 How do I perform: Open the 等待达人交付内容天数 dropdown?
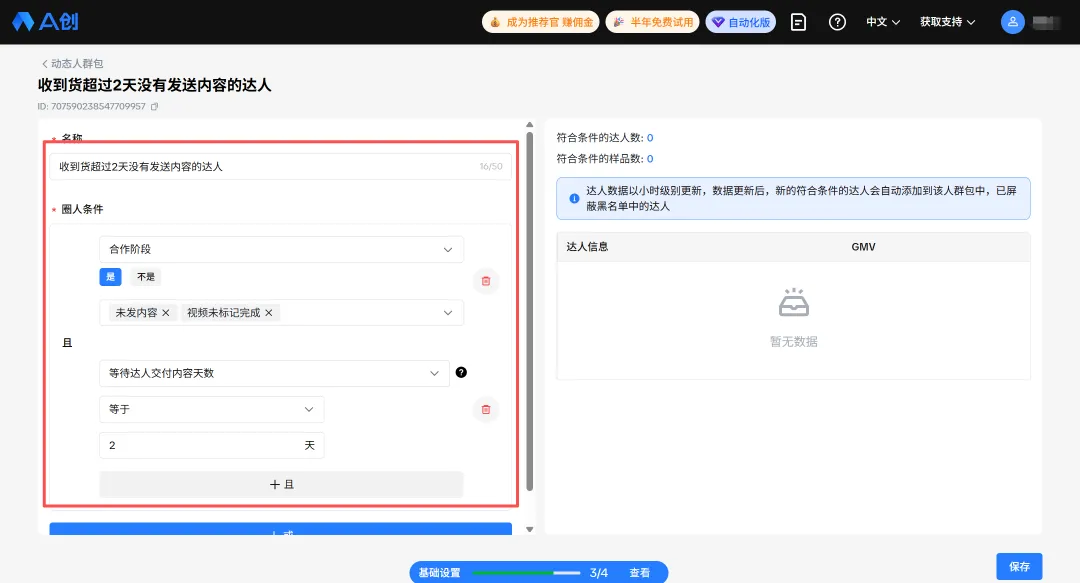274,373
